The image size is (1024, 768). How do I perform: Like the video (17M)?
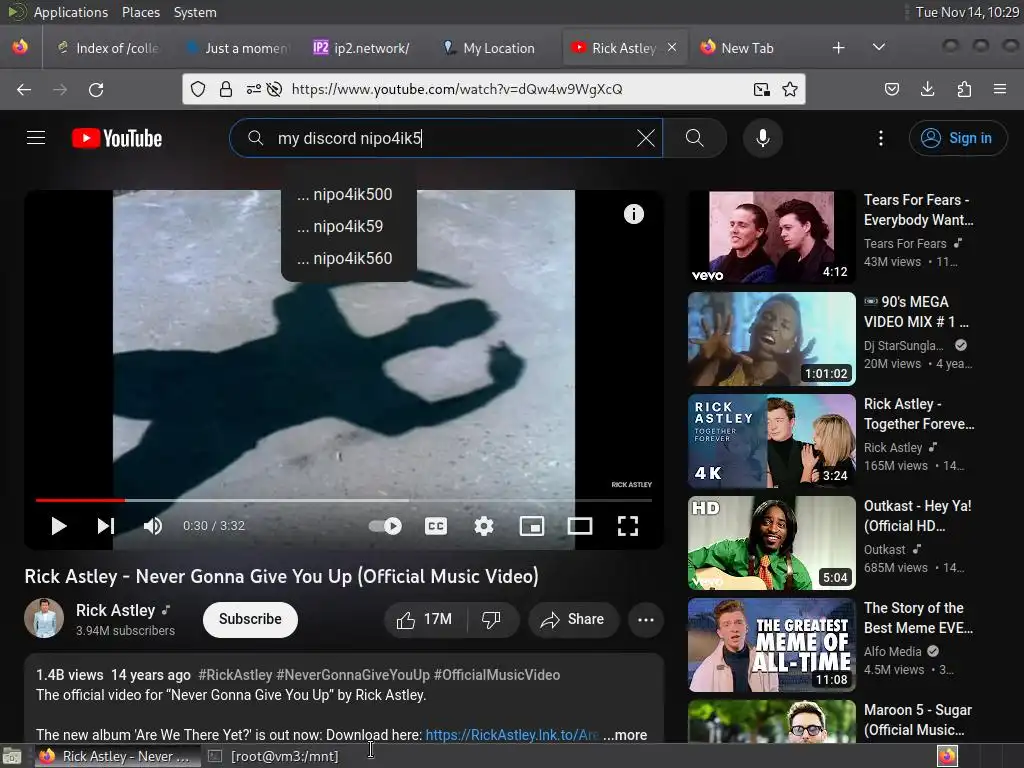click(x=425, y=619)
